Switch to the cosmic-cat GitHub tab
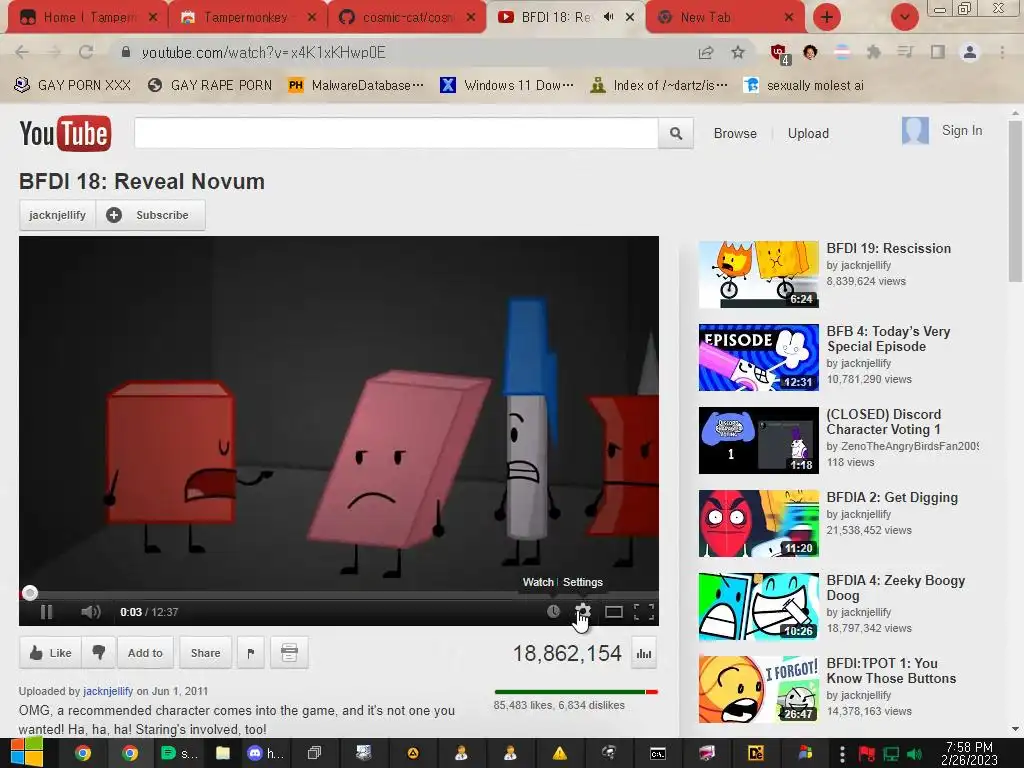 pos(405,17)
